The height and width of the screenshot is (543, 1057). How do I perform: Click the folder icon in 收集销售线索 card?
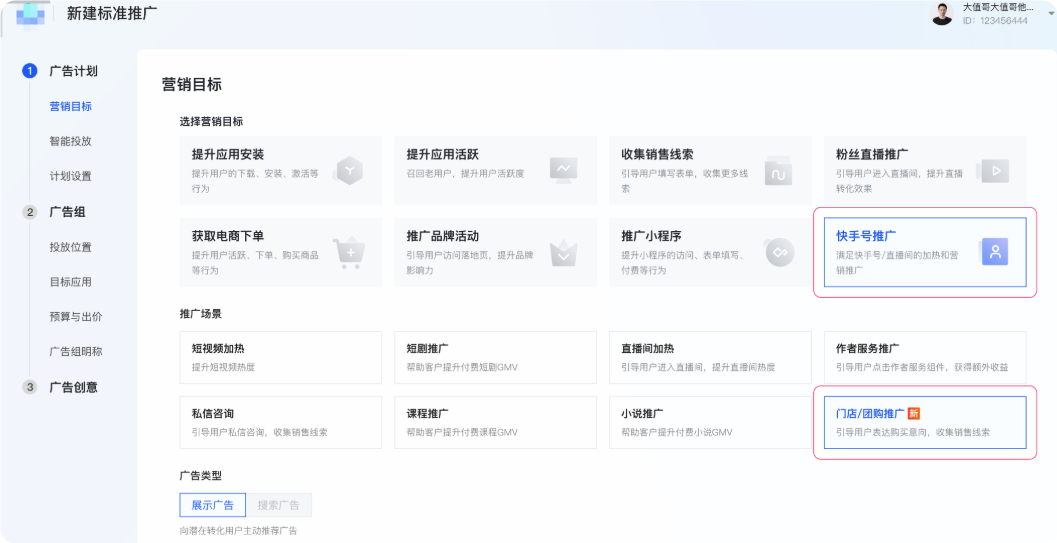pyautogui.click(x=779, y=172)
